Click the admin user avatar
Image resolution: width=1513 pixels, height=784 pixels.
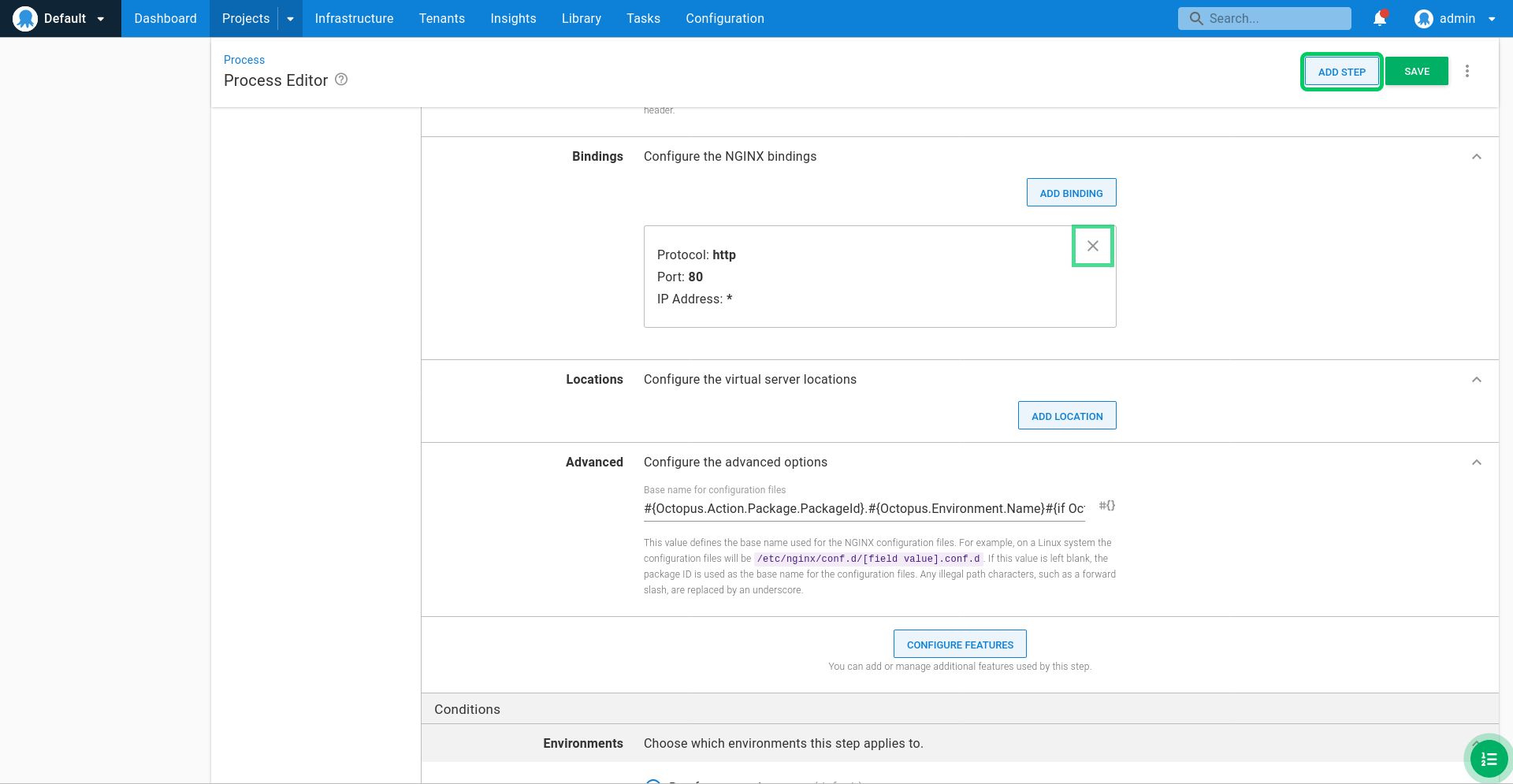click(x=1423, y=19)
